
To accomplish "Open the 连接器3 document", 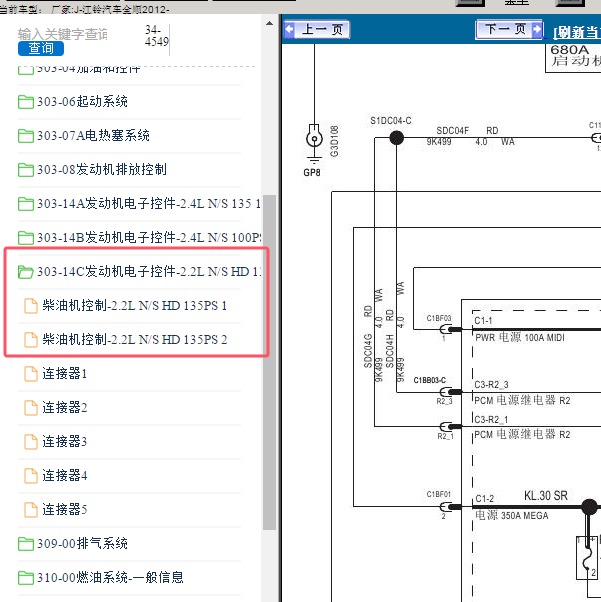I will pos(65,442).
